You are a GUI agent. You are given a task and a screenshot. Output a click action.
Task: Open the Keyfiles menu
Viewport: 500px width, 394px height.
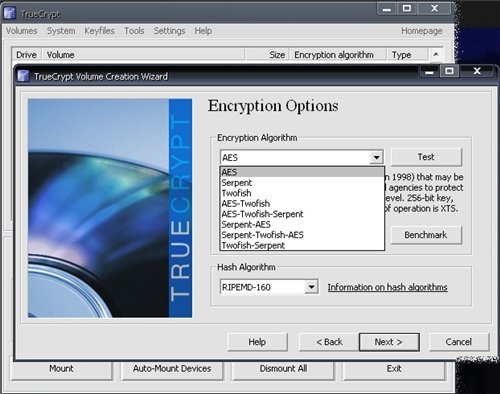tap(99, 31)
